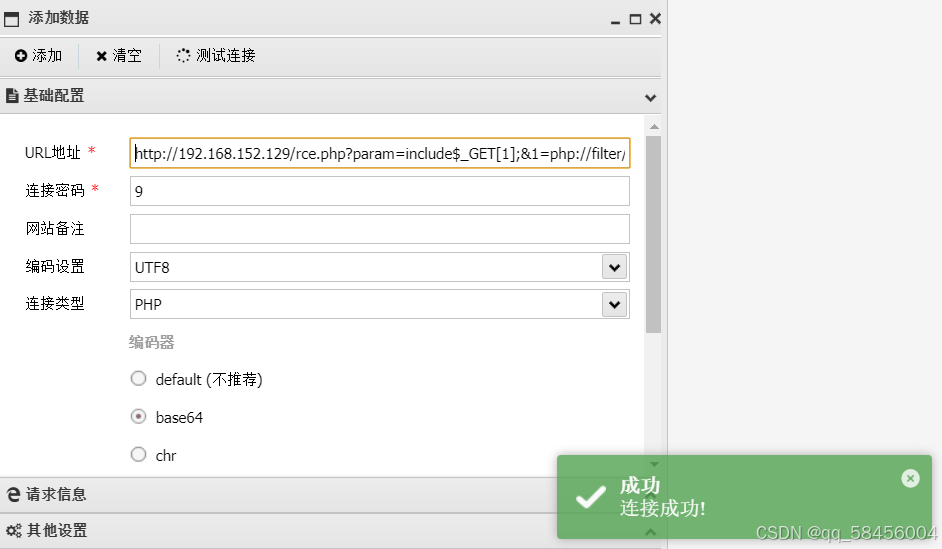Focus the 网站备注 note field
Image resolution: width=942 pixels, height=549 pixels.
(x=380, y=229)
